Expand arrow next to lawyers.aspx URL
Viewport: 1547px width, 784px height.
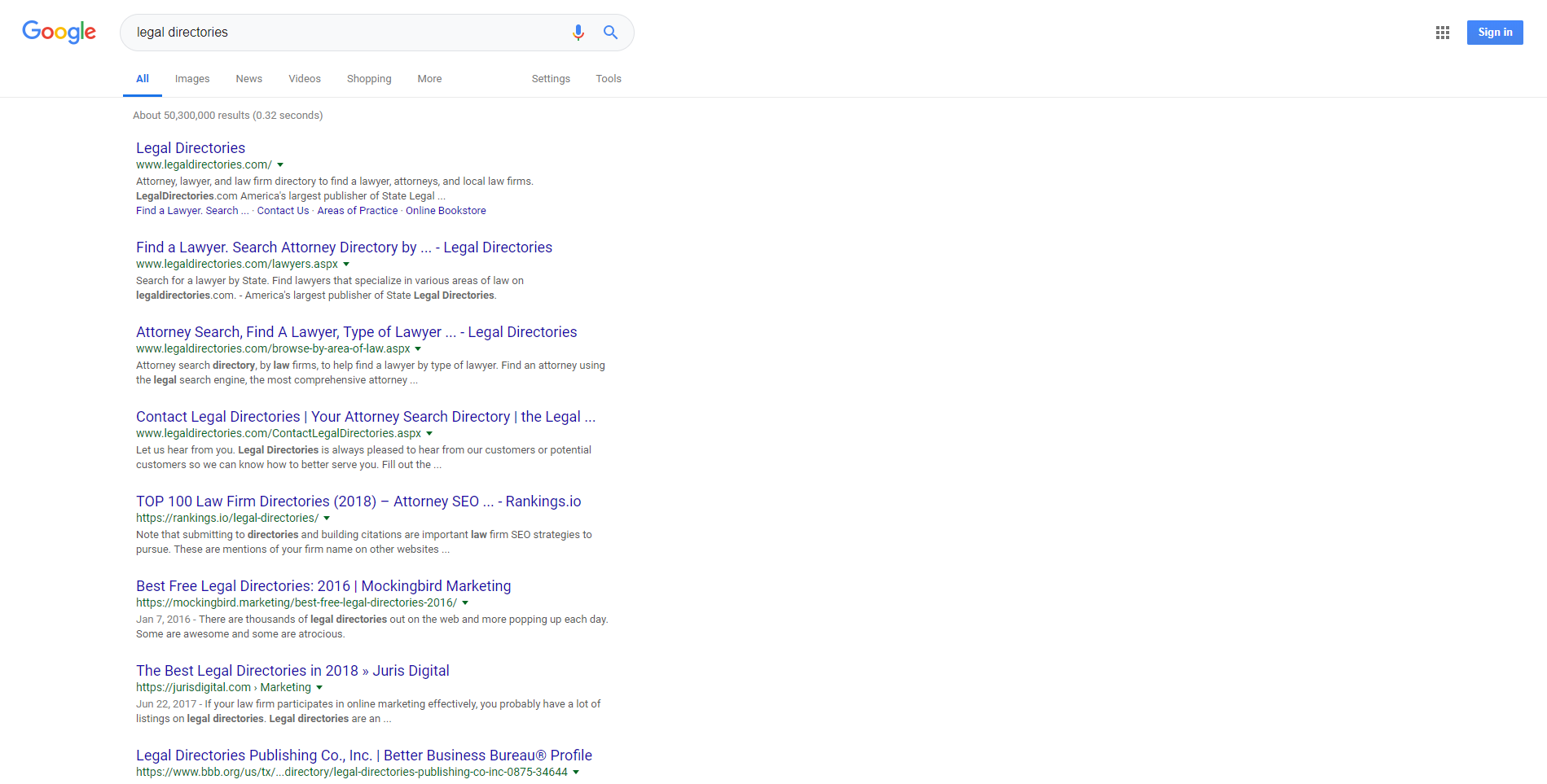(346, 265)
